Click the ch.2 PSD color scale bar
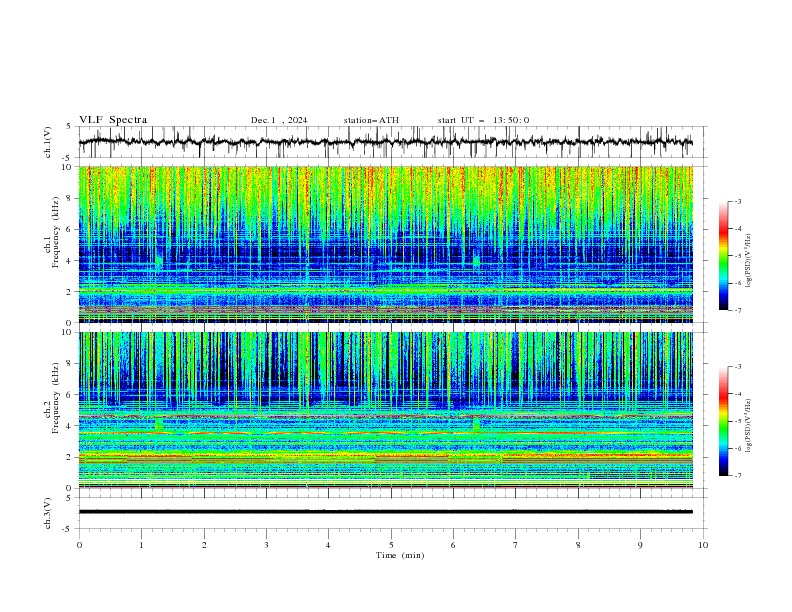Screen dimensions: 792x612 click(723, 421)
